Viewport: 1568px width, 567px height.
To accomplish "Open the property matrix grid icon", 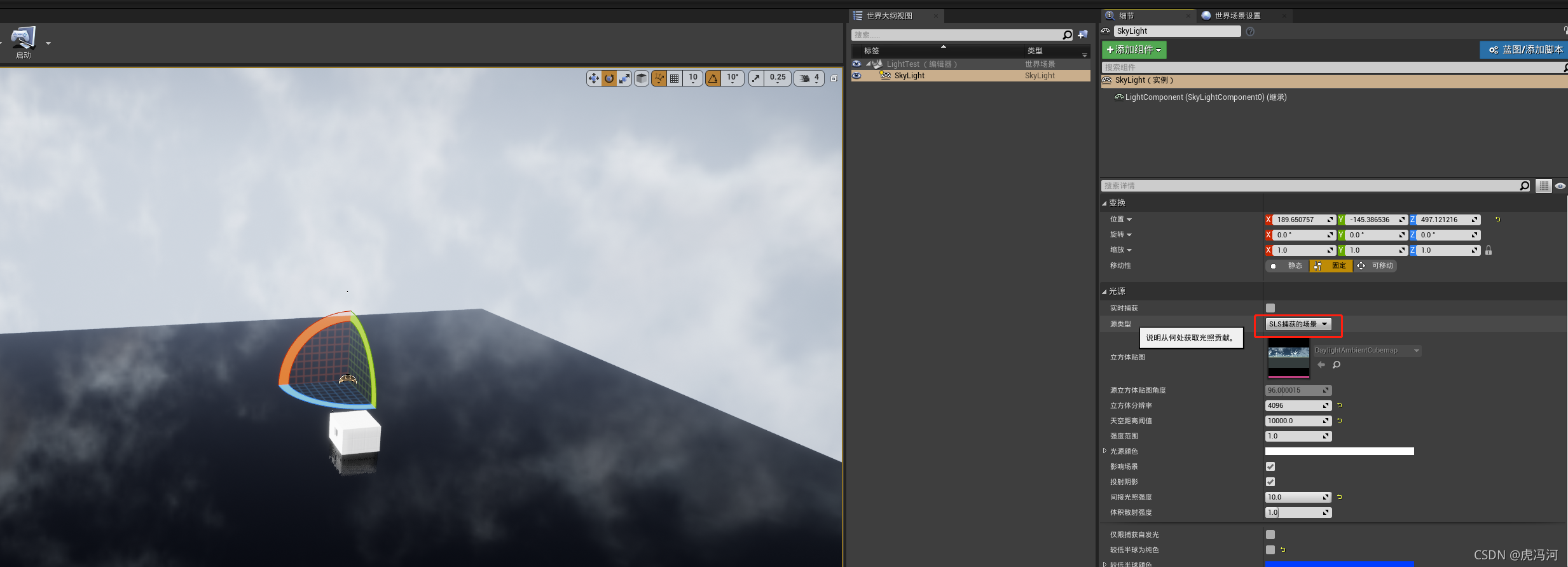I will 1544,186.
